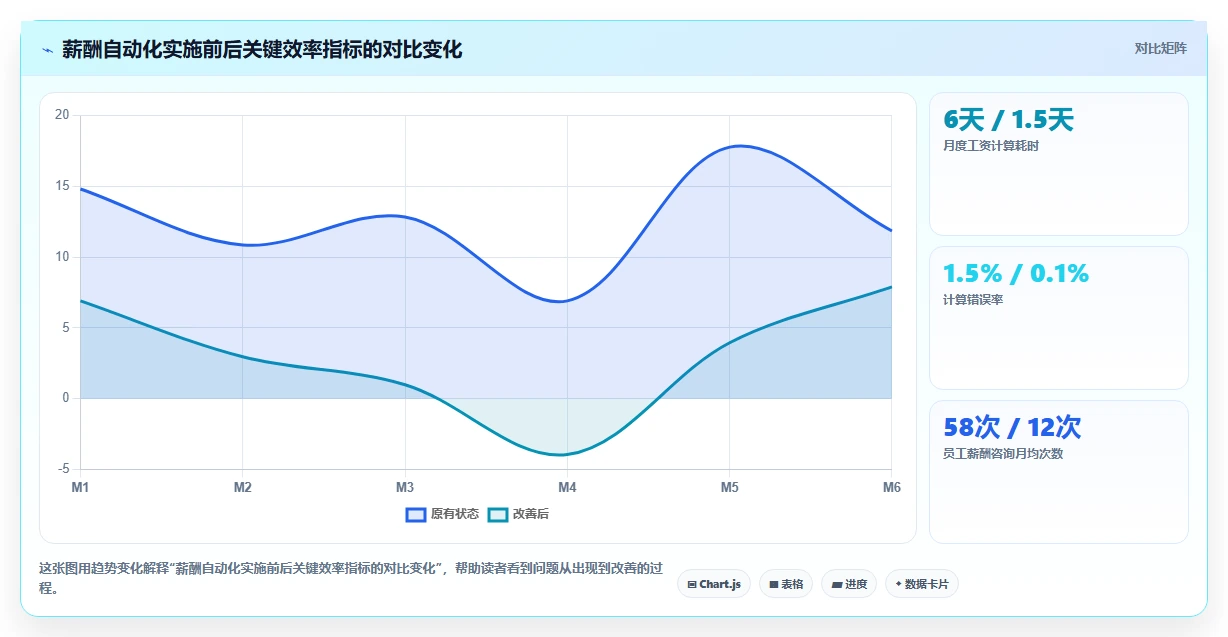Click the M4 axis label
This screenshot has height=637, width=1228.
click(x=567, y=488)
